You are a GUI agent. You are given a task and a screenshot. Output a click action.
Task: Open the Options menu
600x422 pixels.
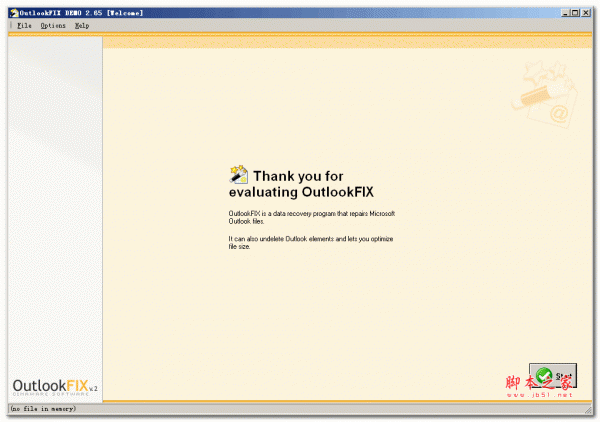pyautogui.click(x=53, y=26)
